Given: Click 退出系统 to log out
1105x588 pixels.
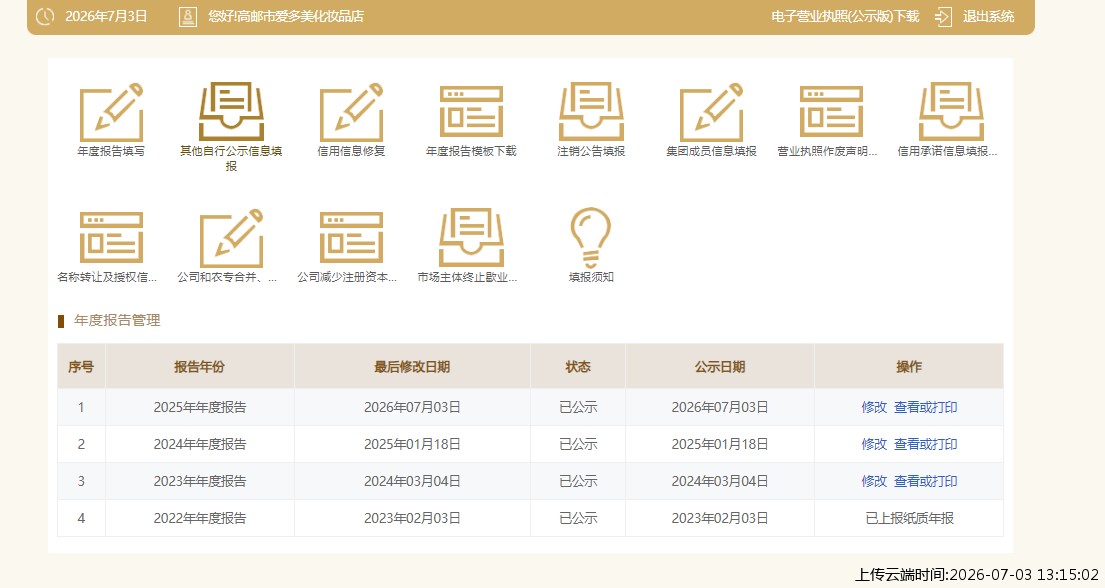Looking at the screenshot, I should pos(988,16).
